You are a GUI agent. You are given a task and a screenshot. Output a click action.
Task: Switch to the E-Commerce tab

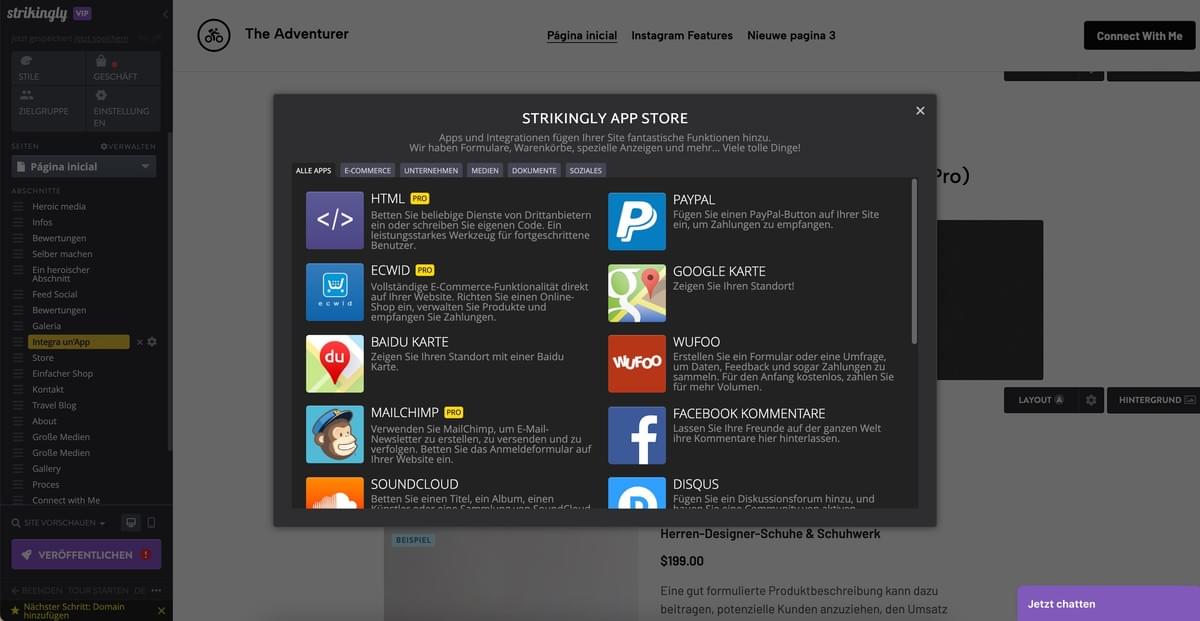[368, 171]
